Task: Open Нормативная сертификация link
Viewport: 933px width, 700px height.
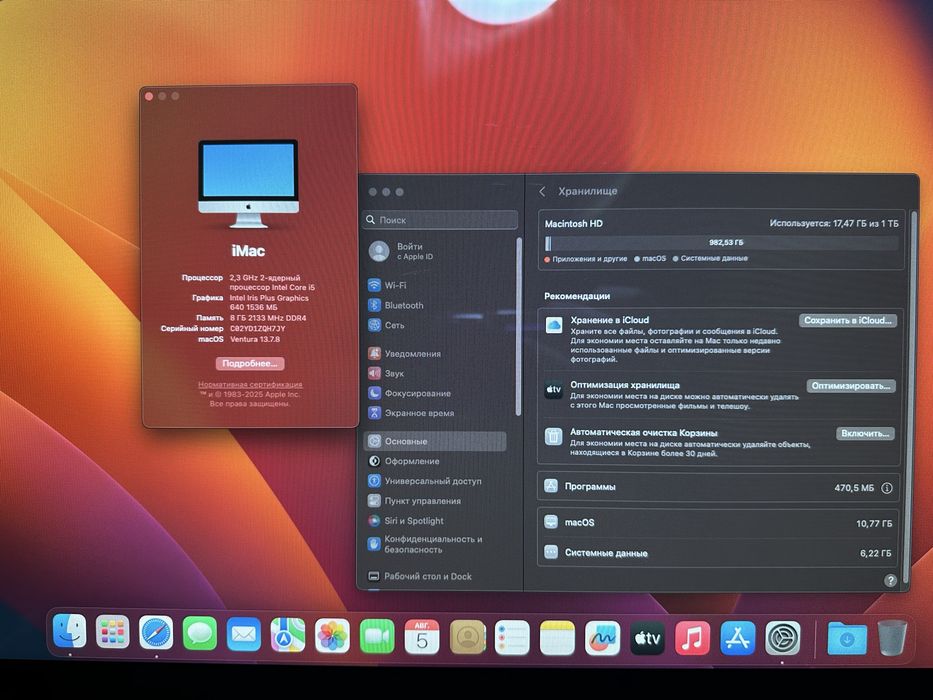Action: pyautogui.click(x=250, y=385)
